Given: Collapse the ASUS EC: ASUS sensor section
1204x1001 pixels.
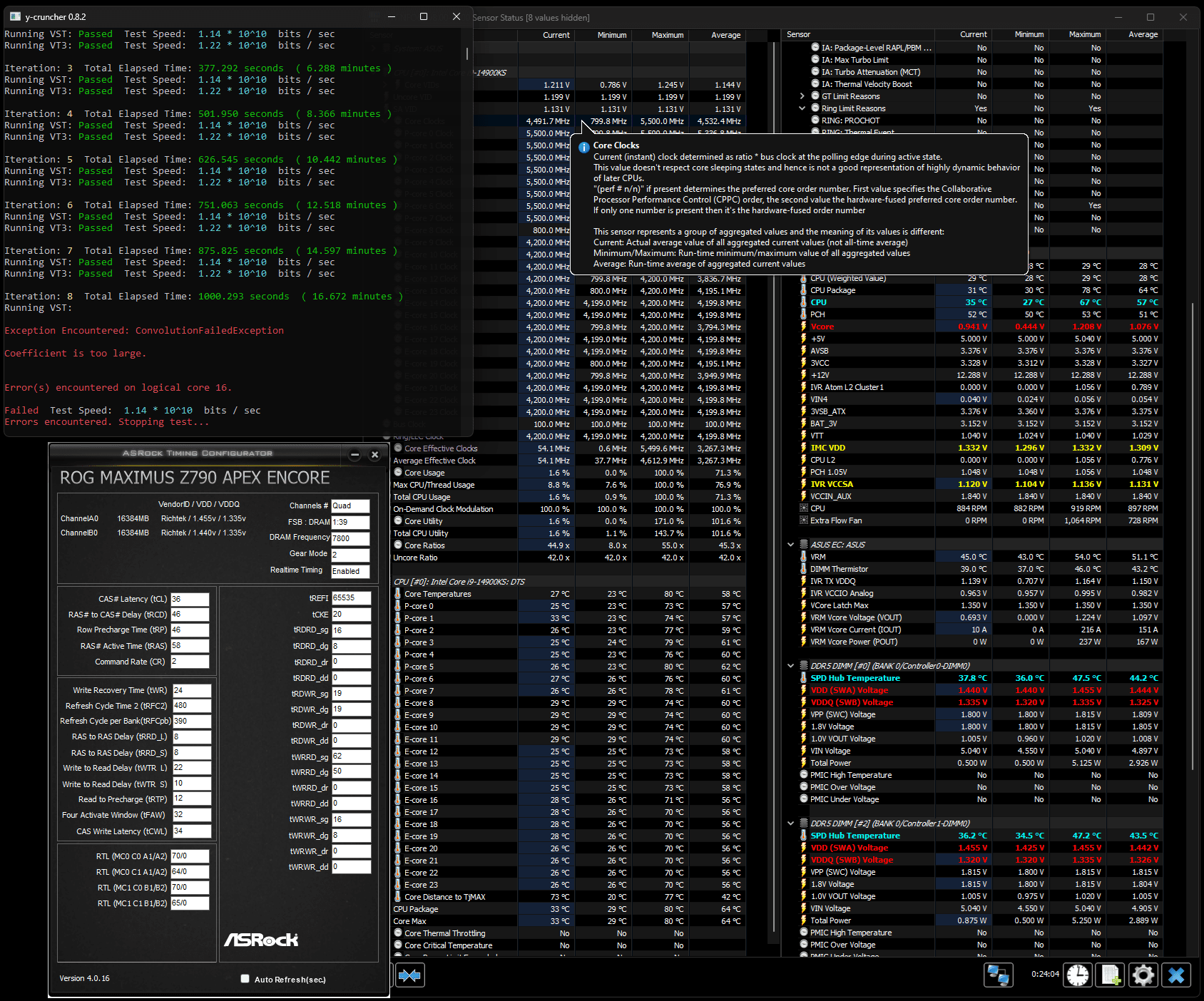Looking at the screenshot, I should [x=790, y=545].
